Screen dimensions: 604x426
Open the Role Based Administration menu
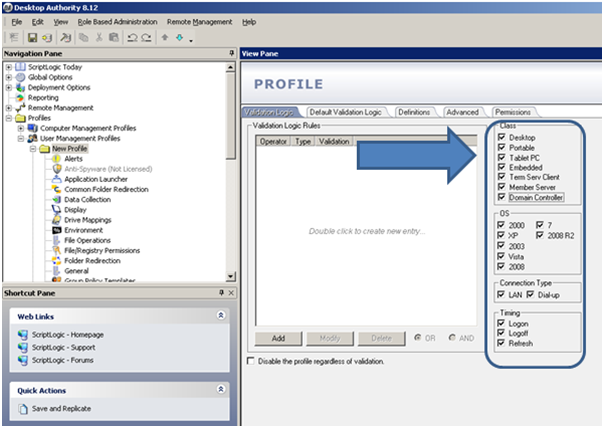click(x=117, y=22)
